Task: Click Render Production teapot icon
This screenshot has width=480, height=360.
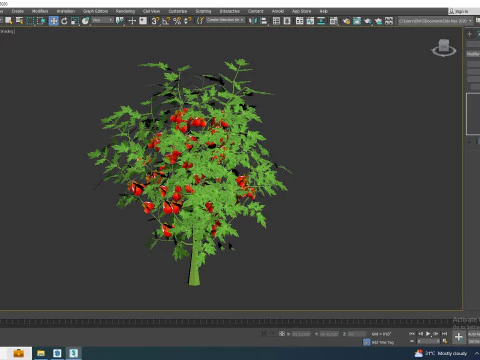Action: point(368,21)
